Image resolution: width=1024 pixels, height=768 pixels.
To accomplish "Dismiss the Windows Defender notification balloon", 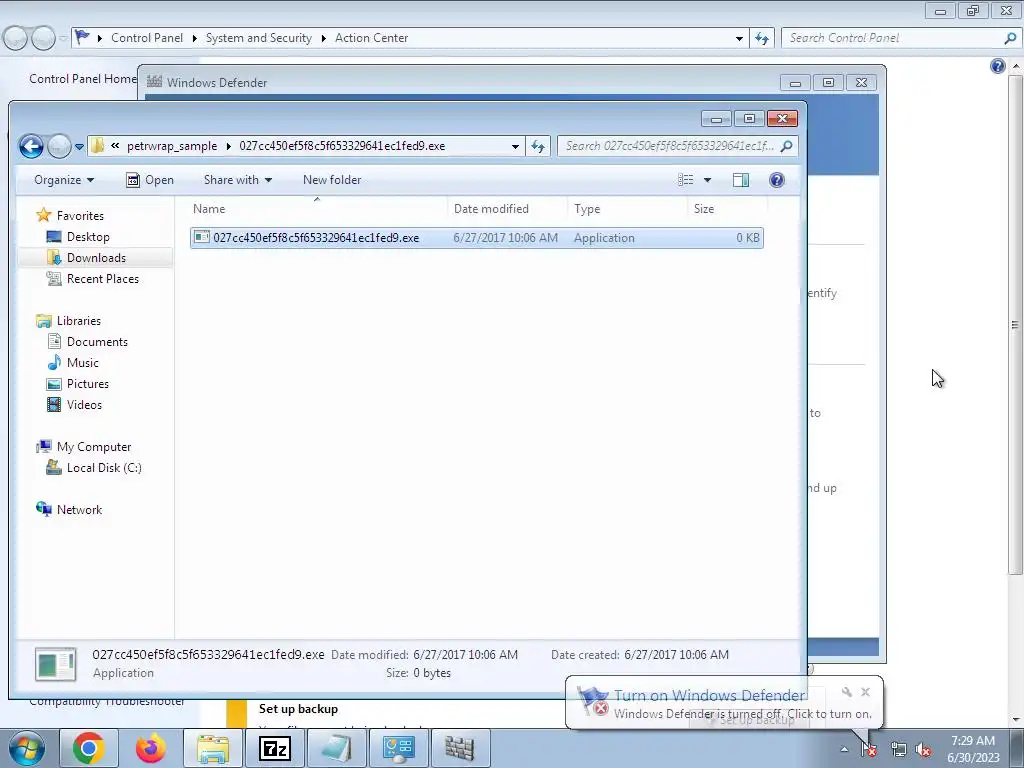I will pos(865,692).
